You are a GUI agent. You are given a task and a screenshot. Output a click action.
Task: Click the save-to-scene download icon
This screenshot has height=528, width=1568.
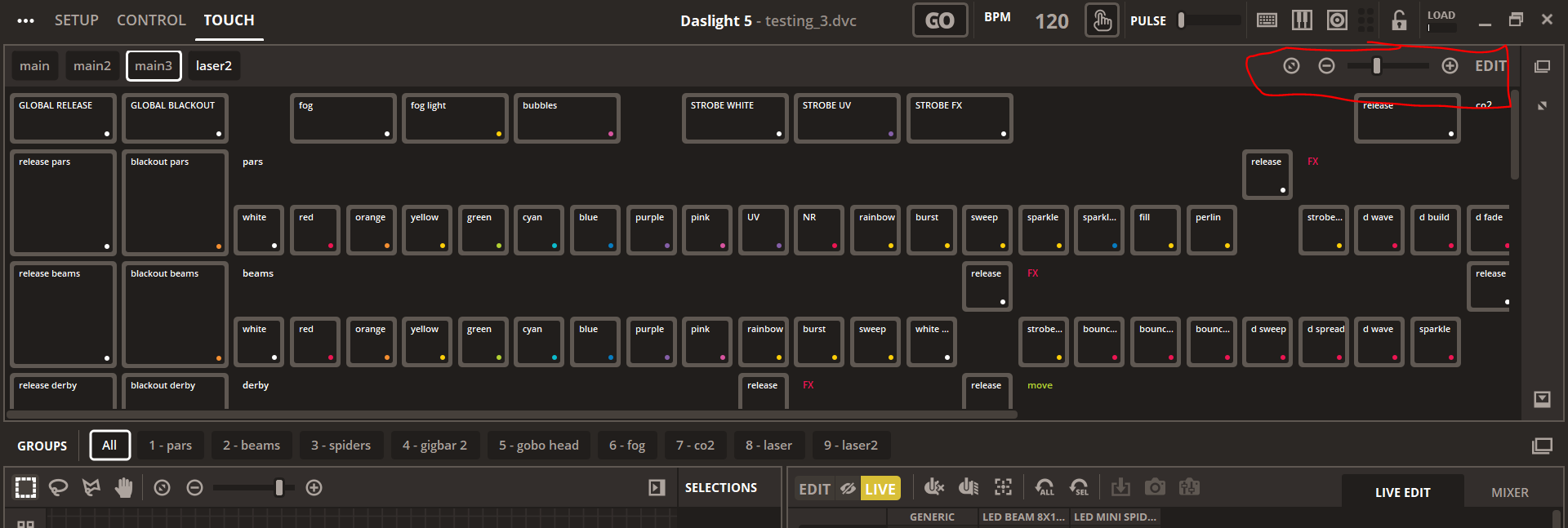(x=1120, y=487)
